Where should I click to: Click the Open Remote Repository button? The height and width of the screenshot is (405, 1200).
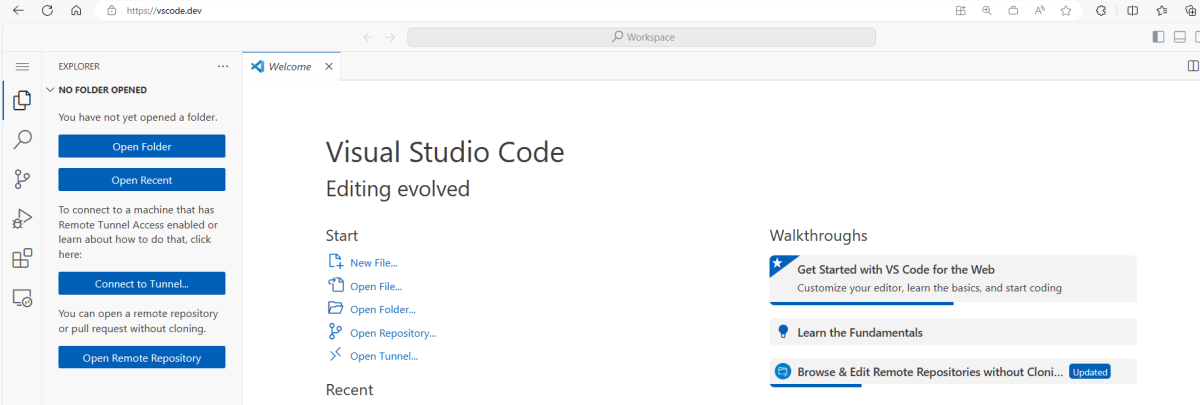click(142, 357)
